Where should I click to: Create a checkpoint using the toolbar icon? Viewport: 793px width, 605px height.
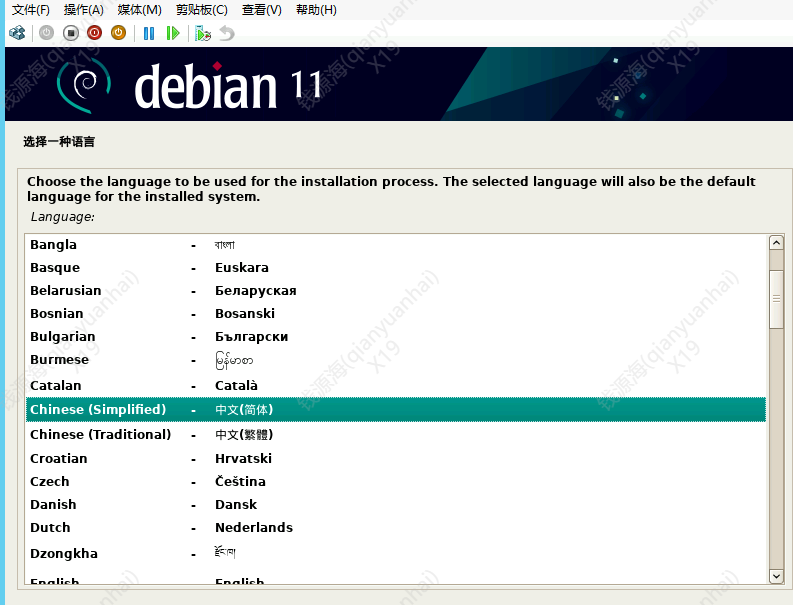203,33
